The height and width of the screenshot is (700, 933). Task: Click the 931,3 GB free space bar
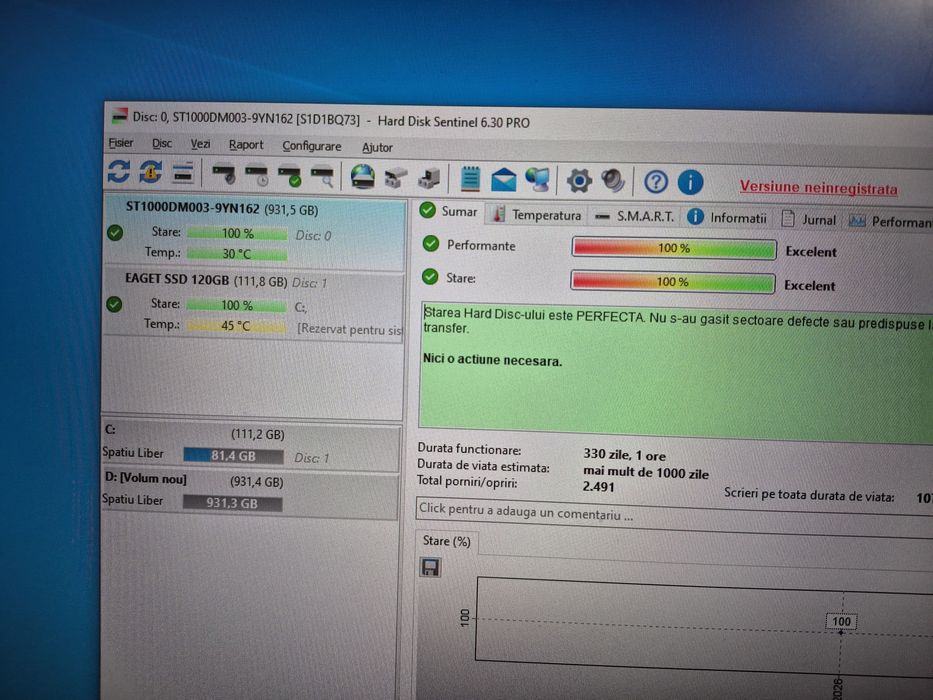(x=232, y=503)
